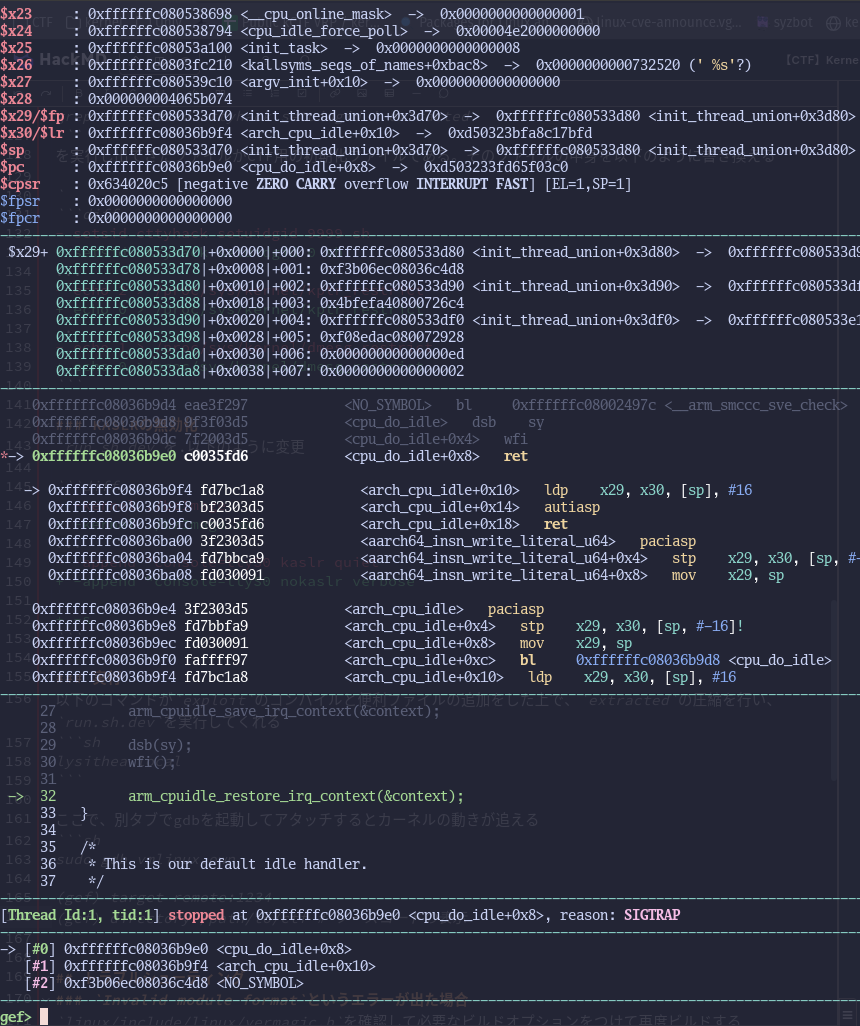Click the red "stopped" thread status
The height and width of the screenshot is (1026, 860).
pos(196,915)
